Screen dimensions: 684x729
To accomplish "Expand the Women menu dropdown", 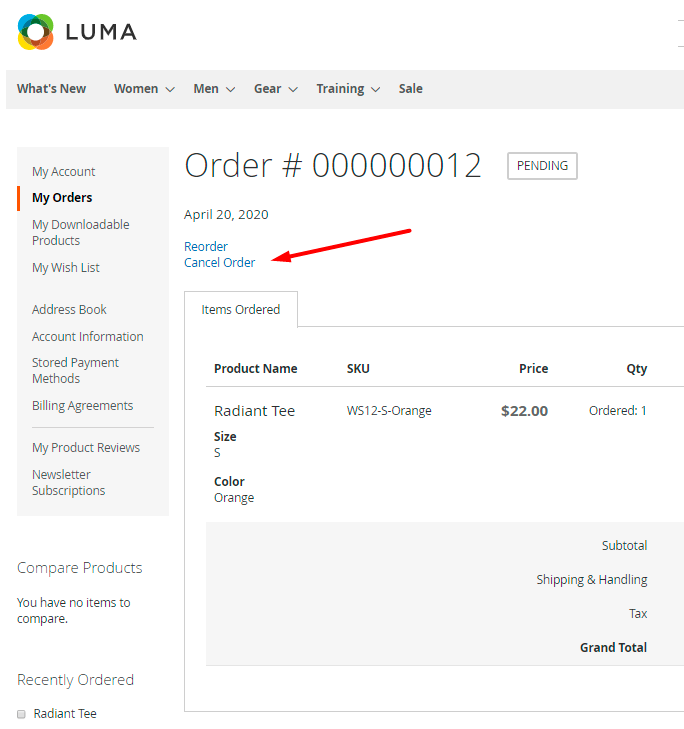I will coord(144,89).
